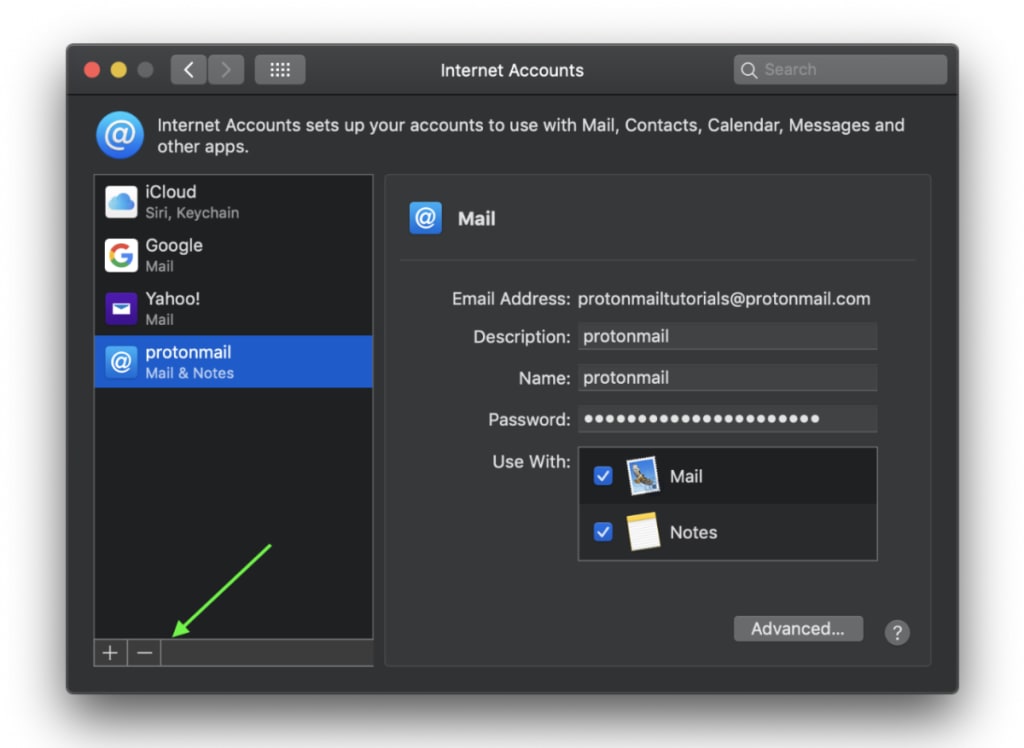
Task: Minimize window with yellow button
Action: click(119, 70)
